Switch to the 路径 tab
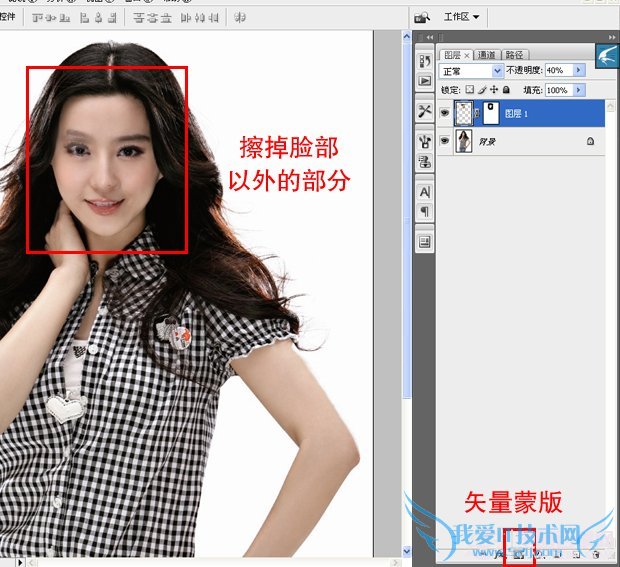 516,55
